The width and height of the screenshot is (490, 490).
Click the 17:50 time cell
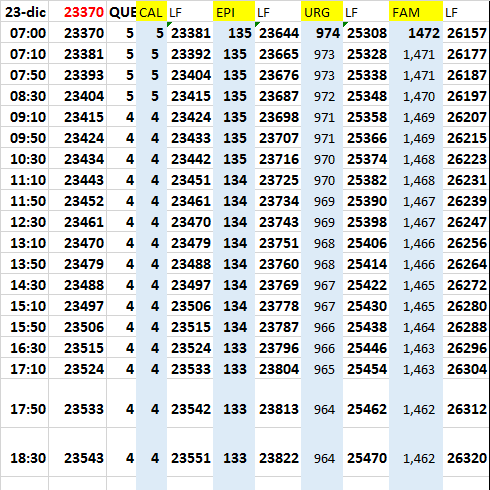pos(25,403)
